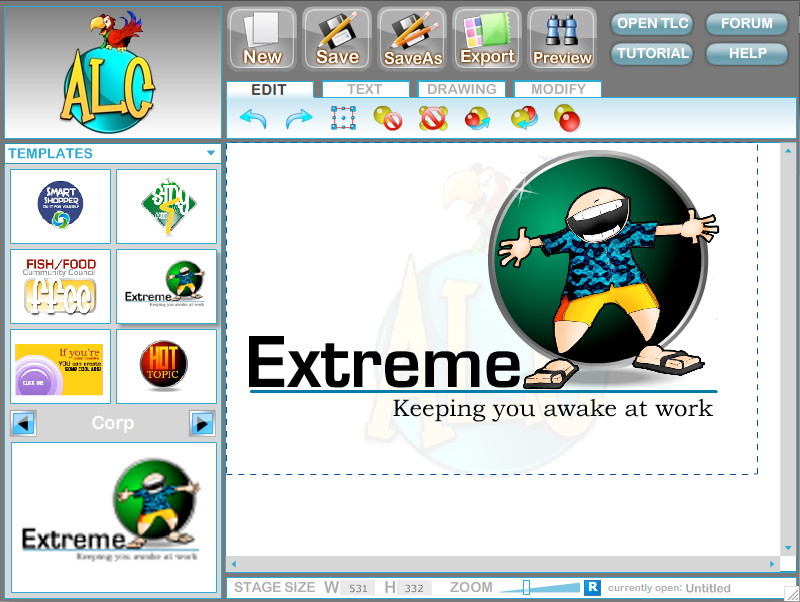This screenshot has width=800, height=602.
Task: Click the SaveAs icon
Action: 412,39
